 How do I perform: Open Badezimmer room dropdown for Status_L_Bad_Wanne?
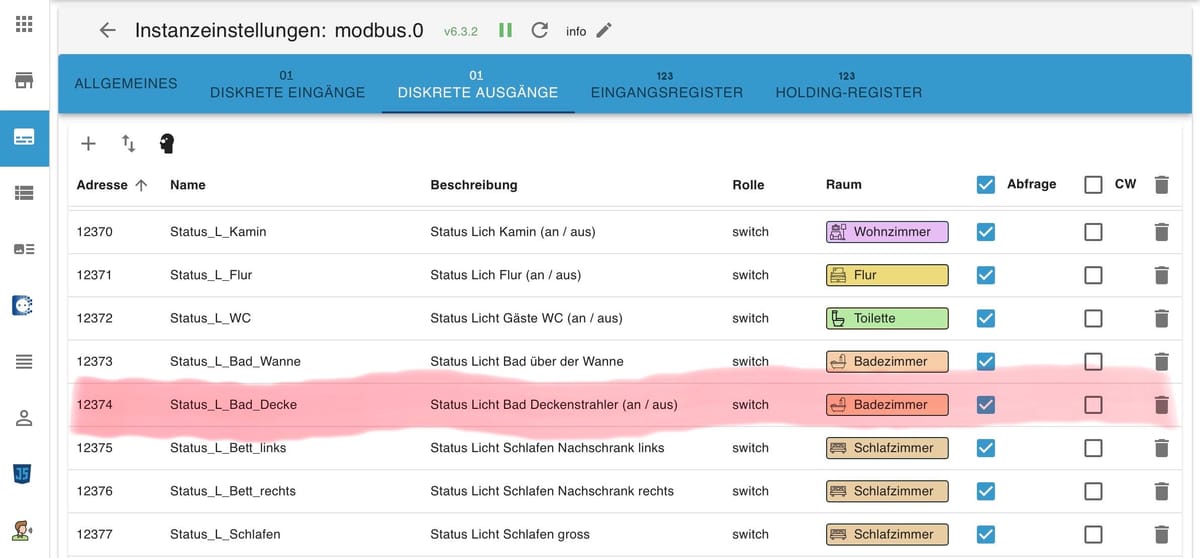(x=887, y=361)
